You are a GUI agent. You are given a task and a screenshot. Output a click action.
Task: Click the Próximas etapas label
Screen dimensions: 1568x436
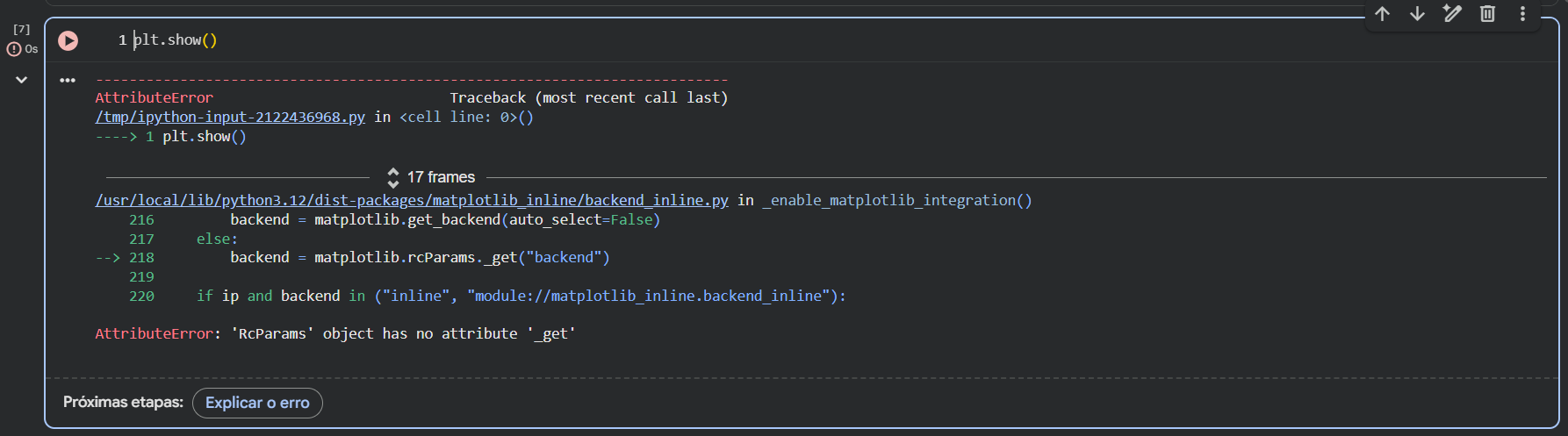(x=123, y=403)
